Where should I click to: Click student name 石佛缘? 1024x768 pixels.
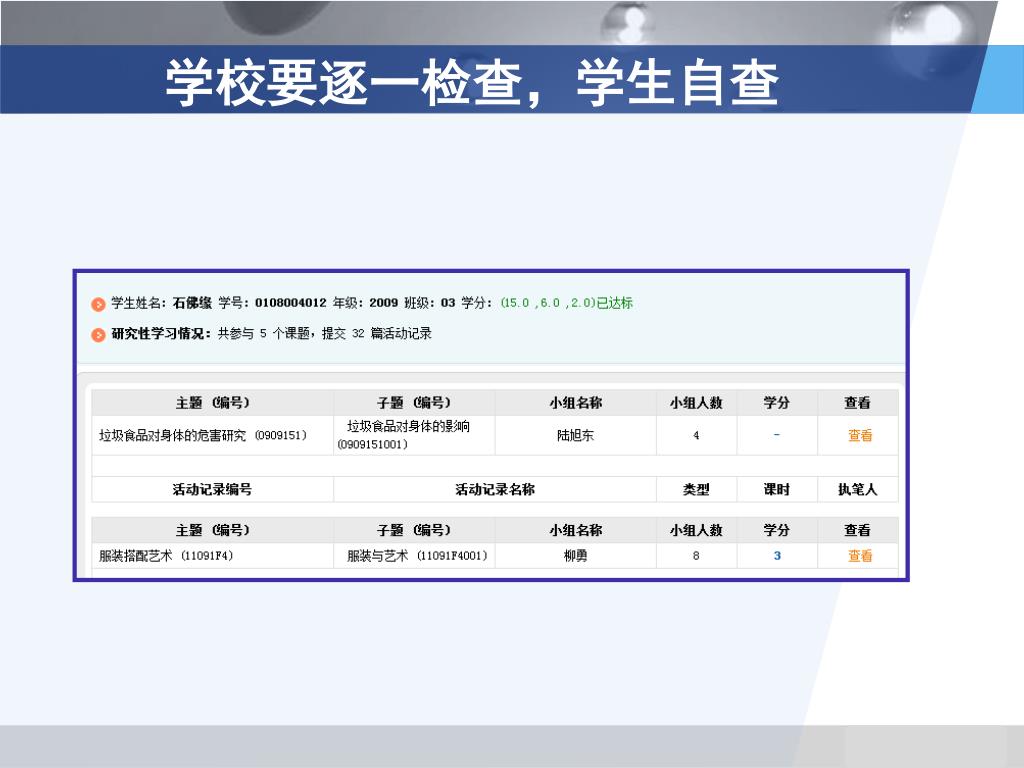point(193,303)
